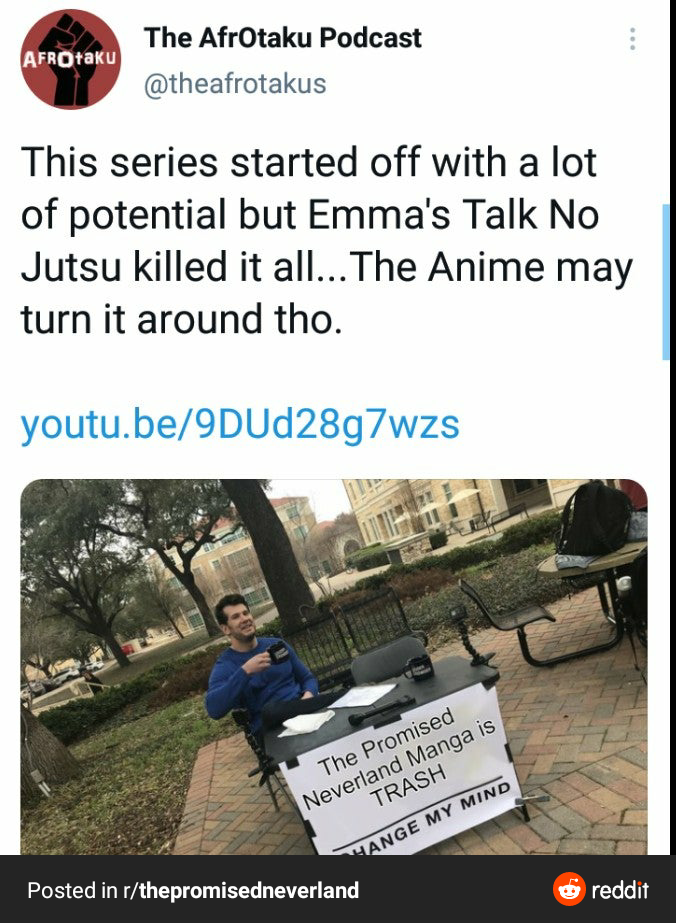Select the tweet text about Emma's Talk No Jutsu

(327, 240)
